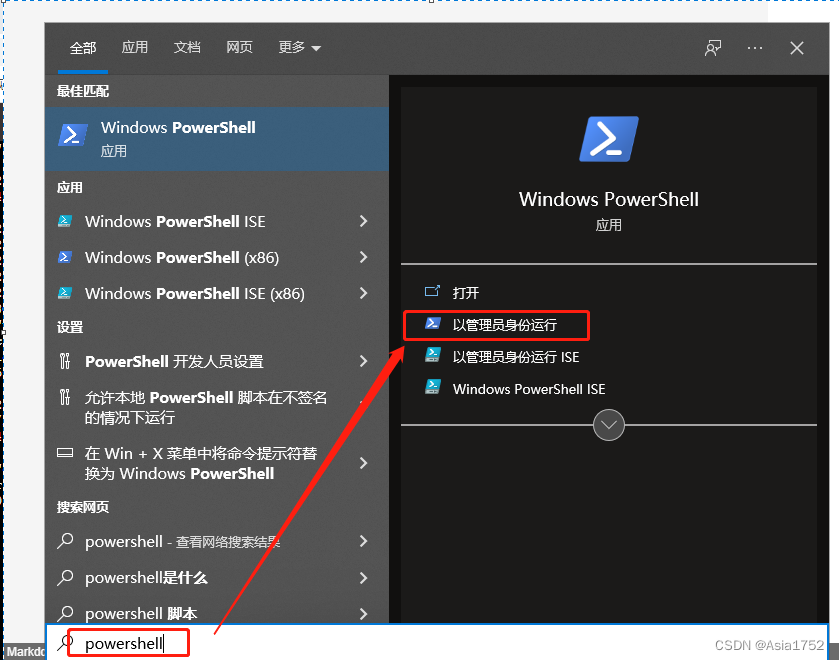
Task: Click search icon beside 查看网络搜索结果
Action: click(65, 541)
